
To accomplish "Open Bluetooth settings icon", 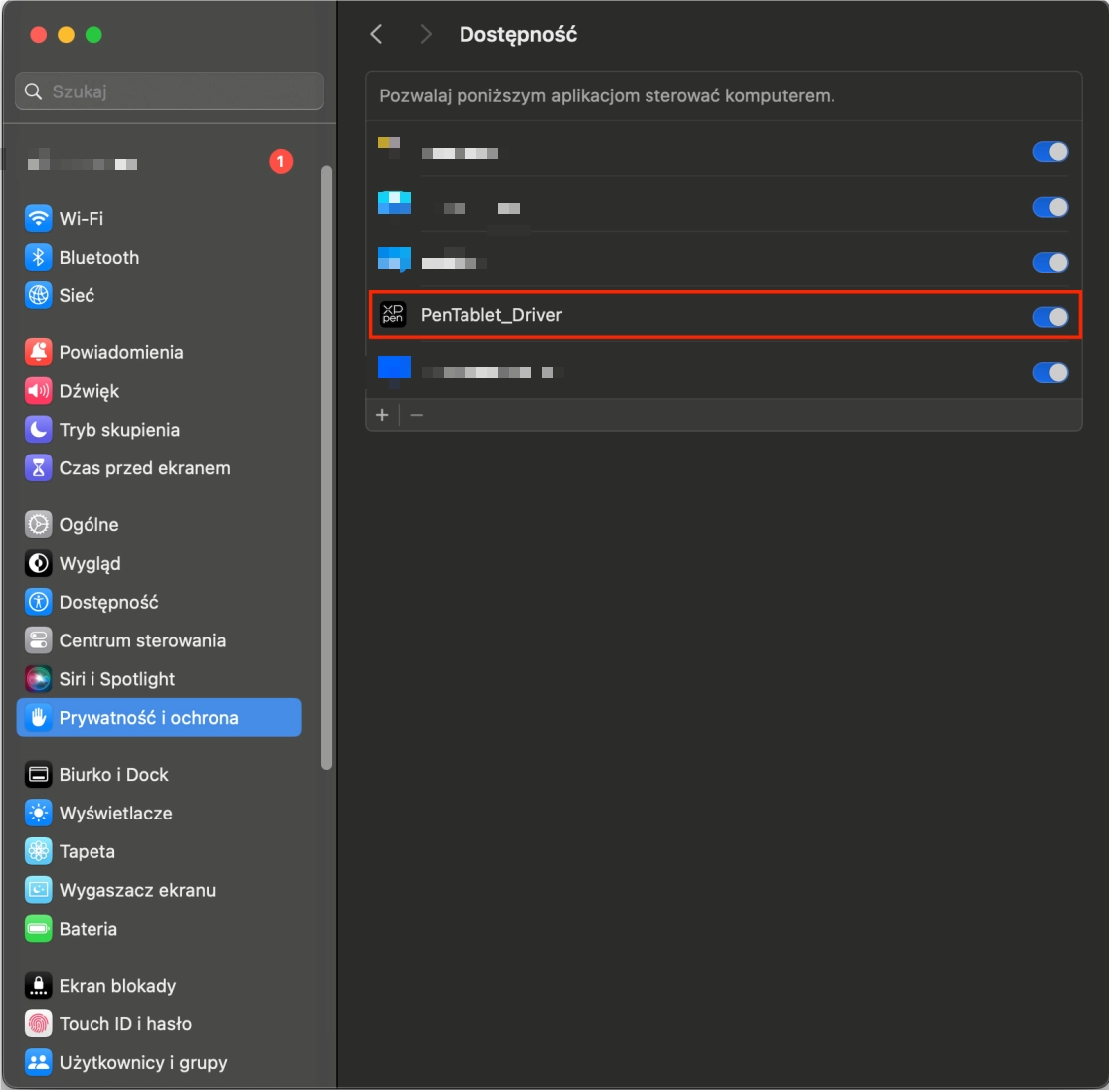I will [x=38, y=257].
